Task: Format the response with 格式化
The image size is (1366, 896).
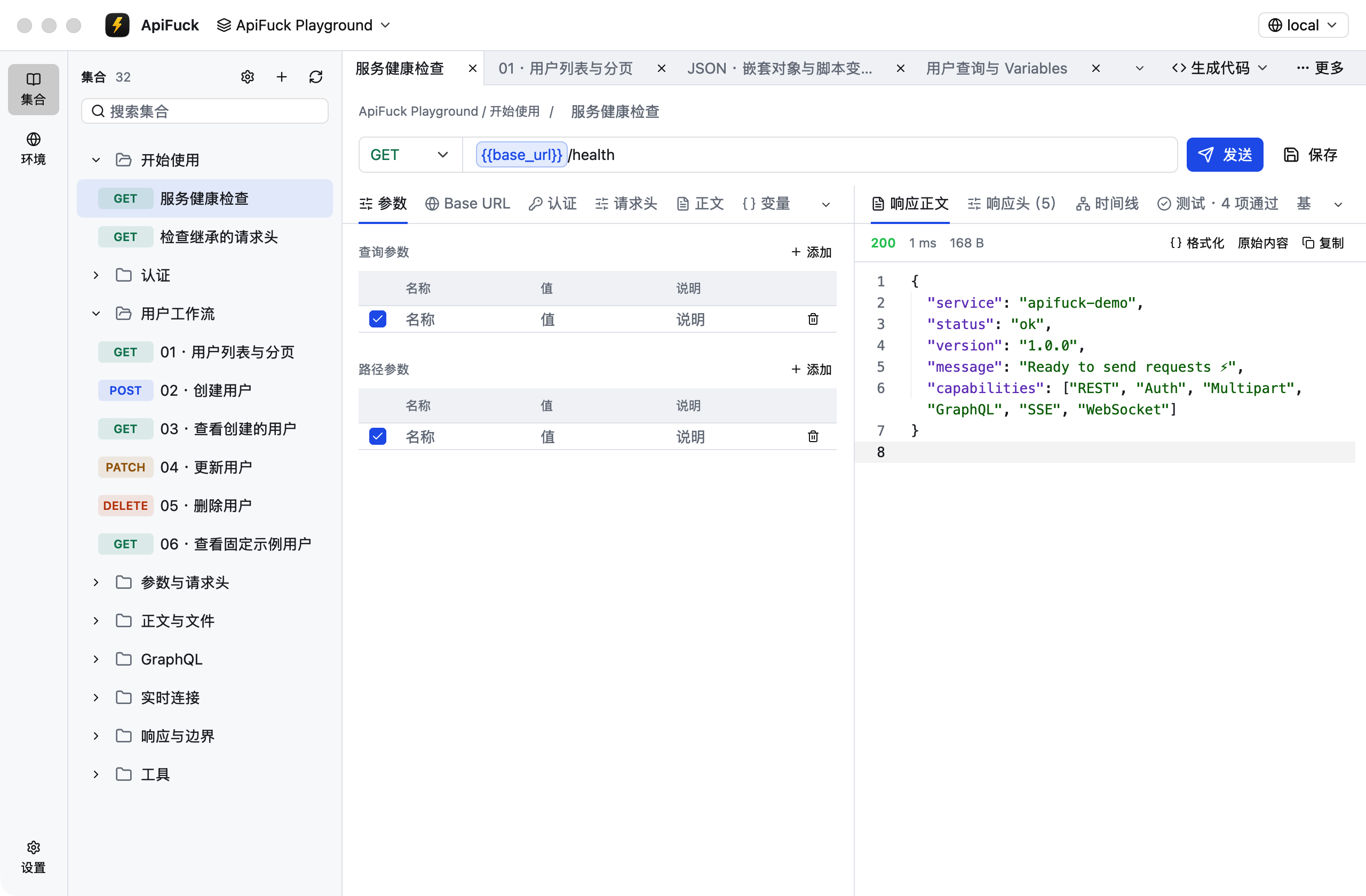Action: tap(1197, 243)
